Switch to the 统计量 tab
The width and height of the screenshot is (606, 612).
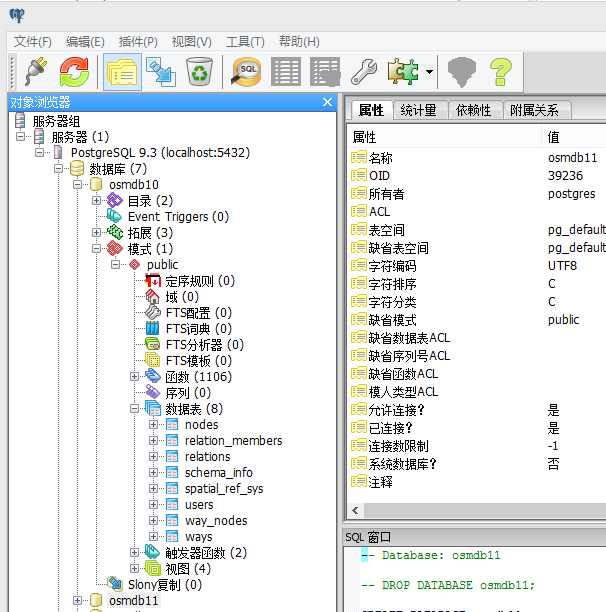click(418, 110)
